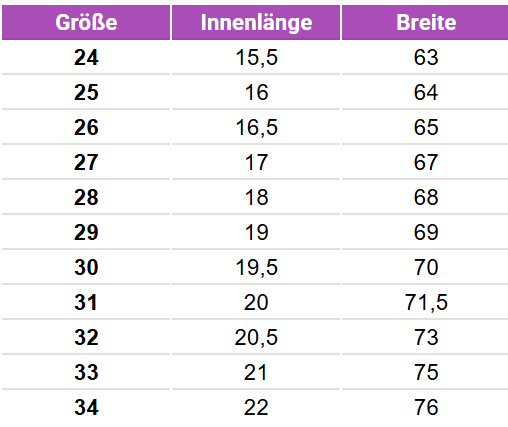The height and width of the screenshot is (427, 508).
Task: Select size 29 row label
Action: (x=86, y=232)
